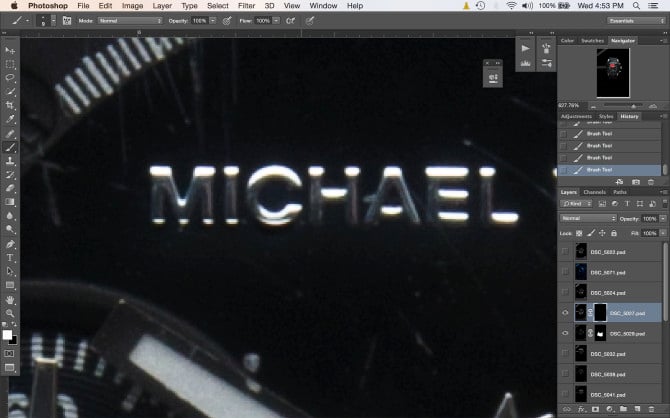Create new snapshot in History panel

[636, 182]
